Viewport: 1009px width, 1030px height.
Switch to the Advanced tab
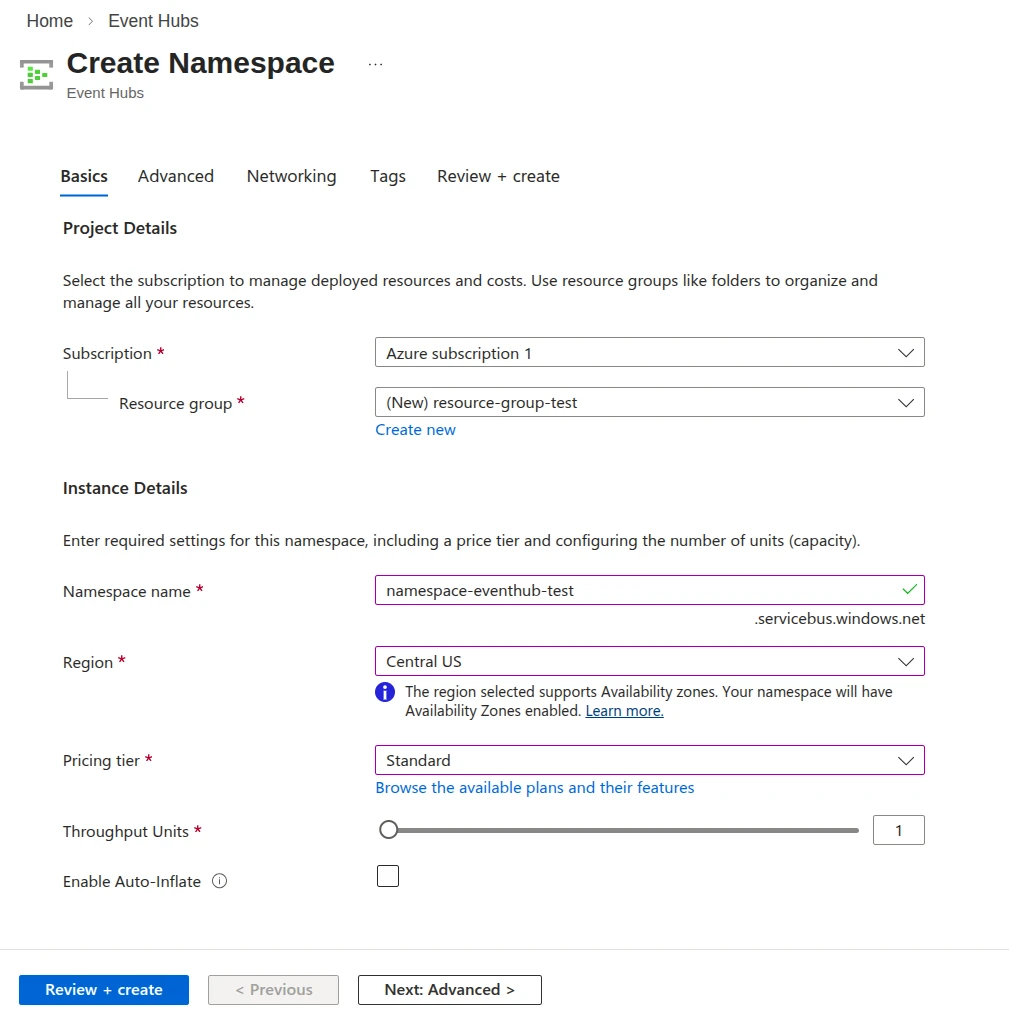[x=176, y=176]
